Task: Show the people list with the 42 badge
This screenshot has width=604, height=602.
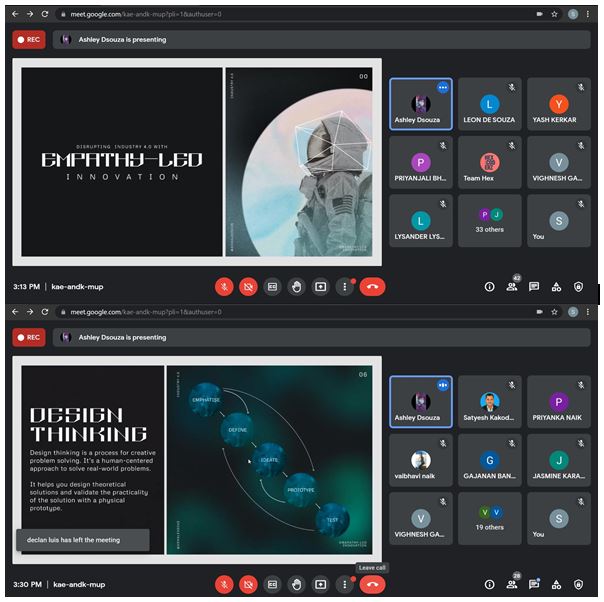Action: click(x=512, y=287)
